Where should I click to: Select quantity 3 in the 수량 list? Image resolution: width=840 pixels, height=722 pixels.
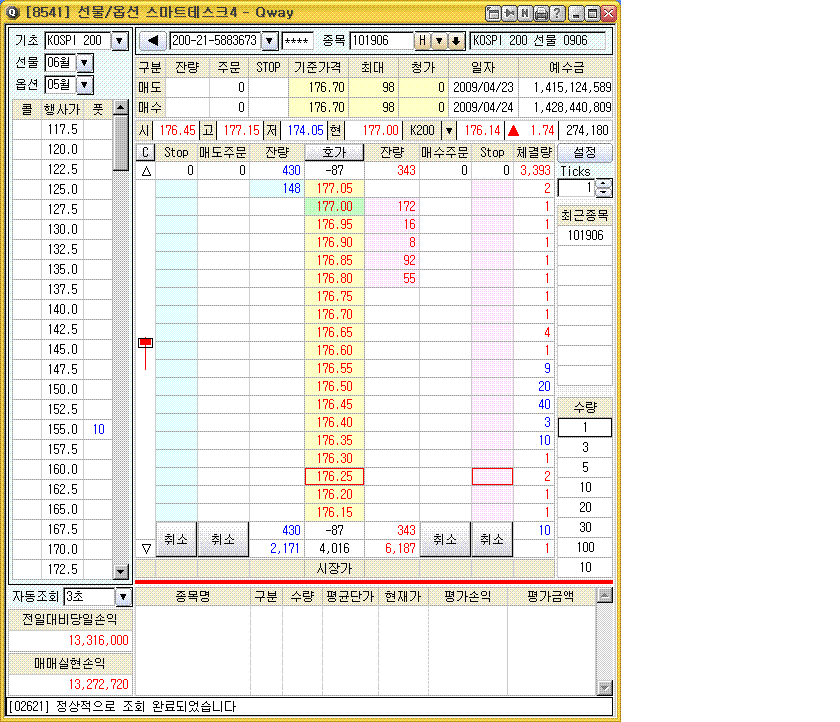pos(584,447)
